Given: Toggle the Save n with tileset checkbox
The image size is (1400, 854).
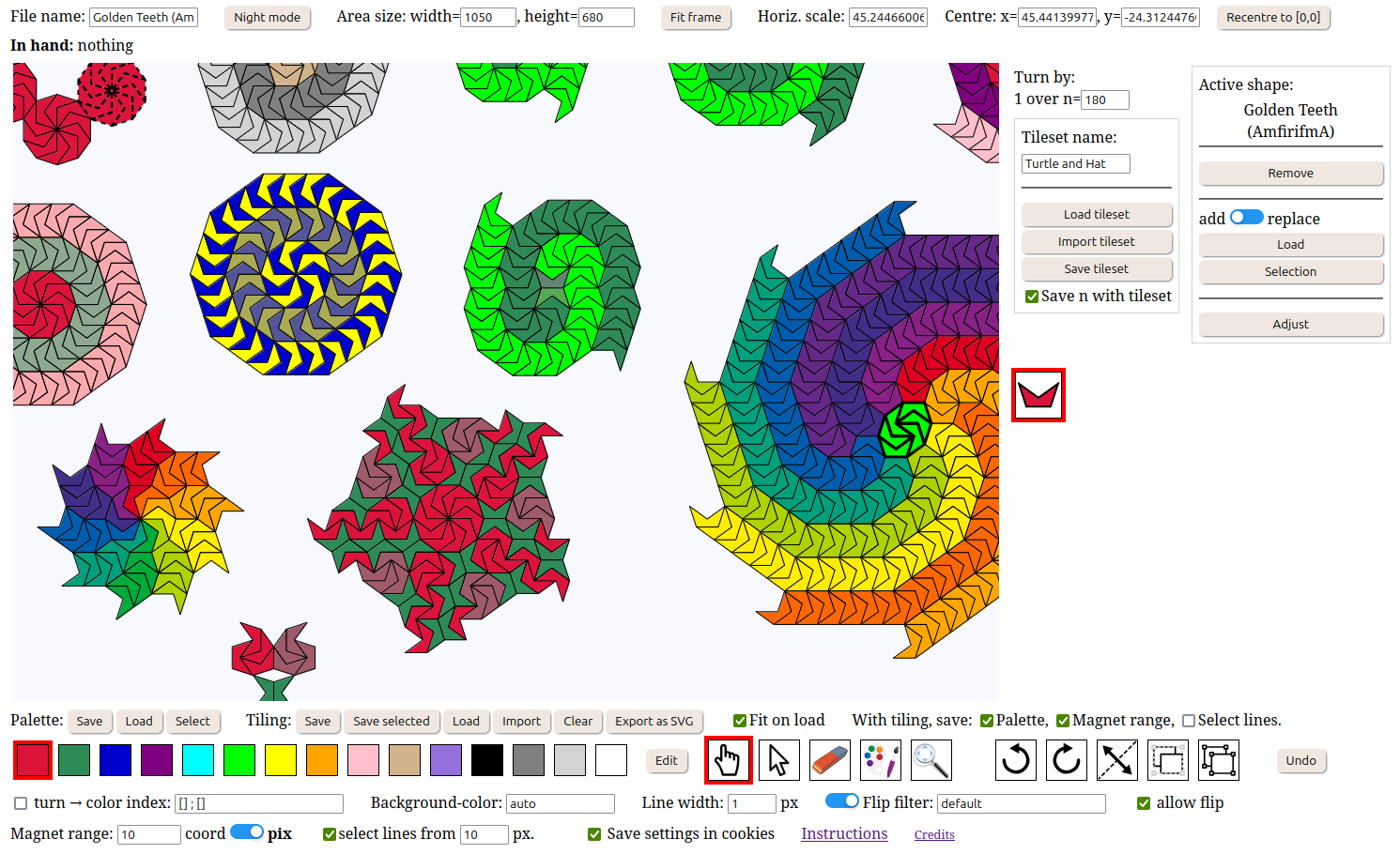Looking at the screenshot, I should point(1032,297).
